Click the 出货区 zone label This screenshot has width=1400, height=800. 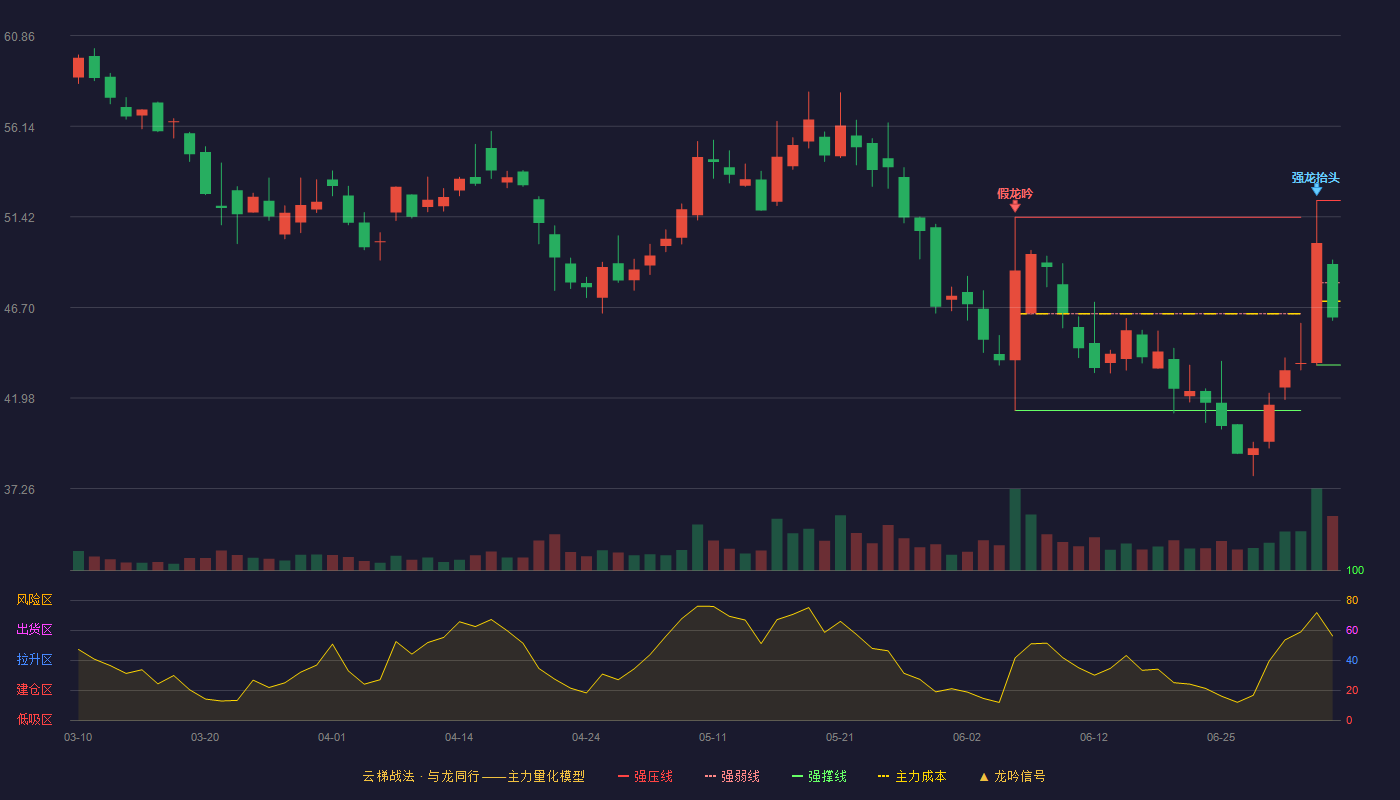point(34,630)
